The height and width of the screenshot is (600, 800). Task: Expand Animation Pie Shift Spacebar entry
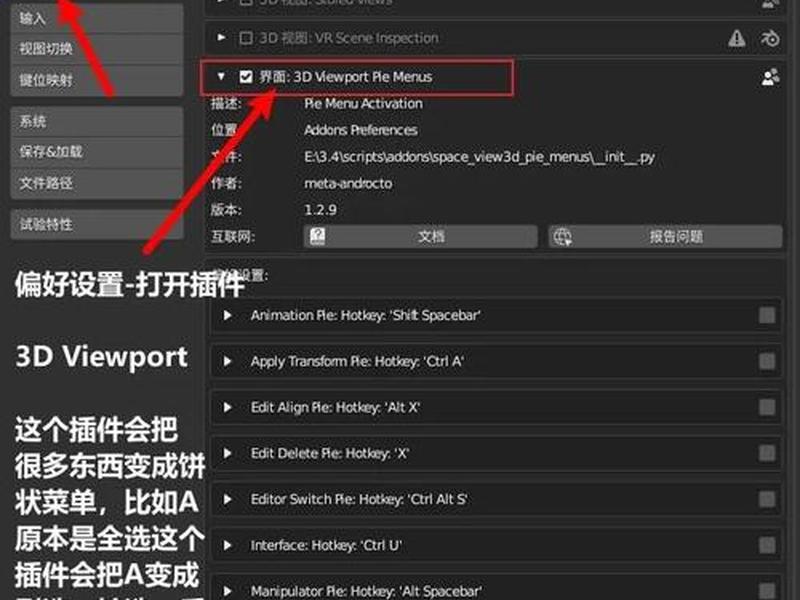pyautogui.click(x=228, y=315)
